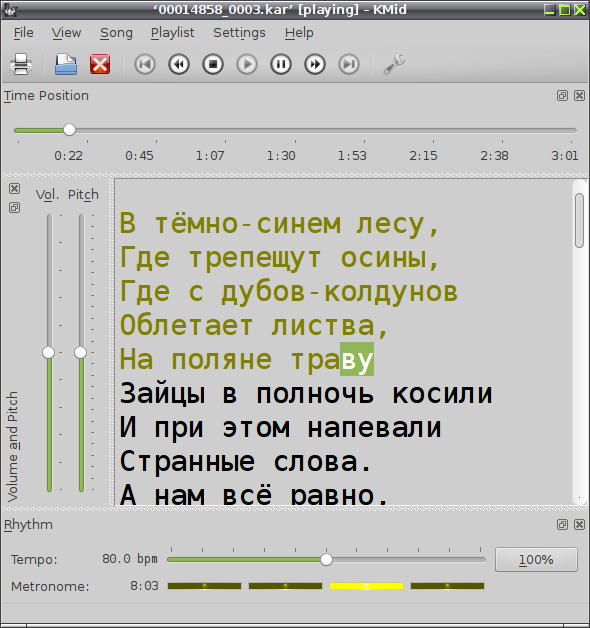Image resolution: width=590 pixels, height=628 pixels.
Task: Click the Vol. slider handle
Action: click(48, 352)
